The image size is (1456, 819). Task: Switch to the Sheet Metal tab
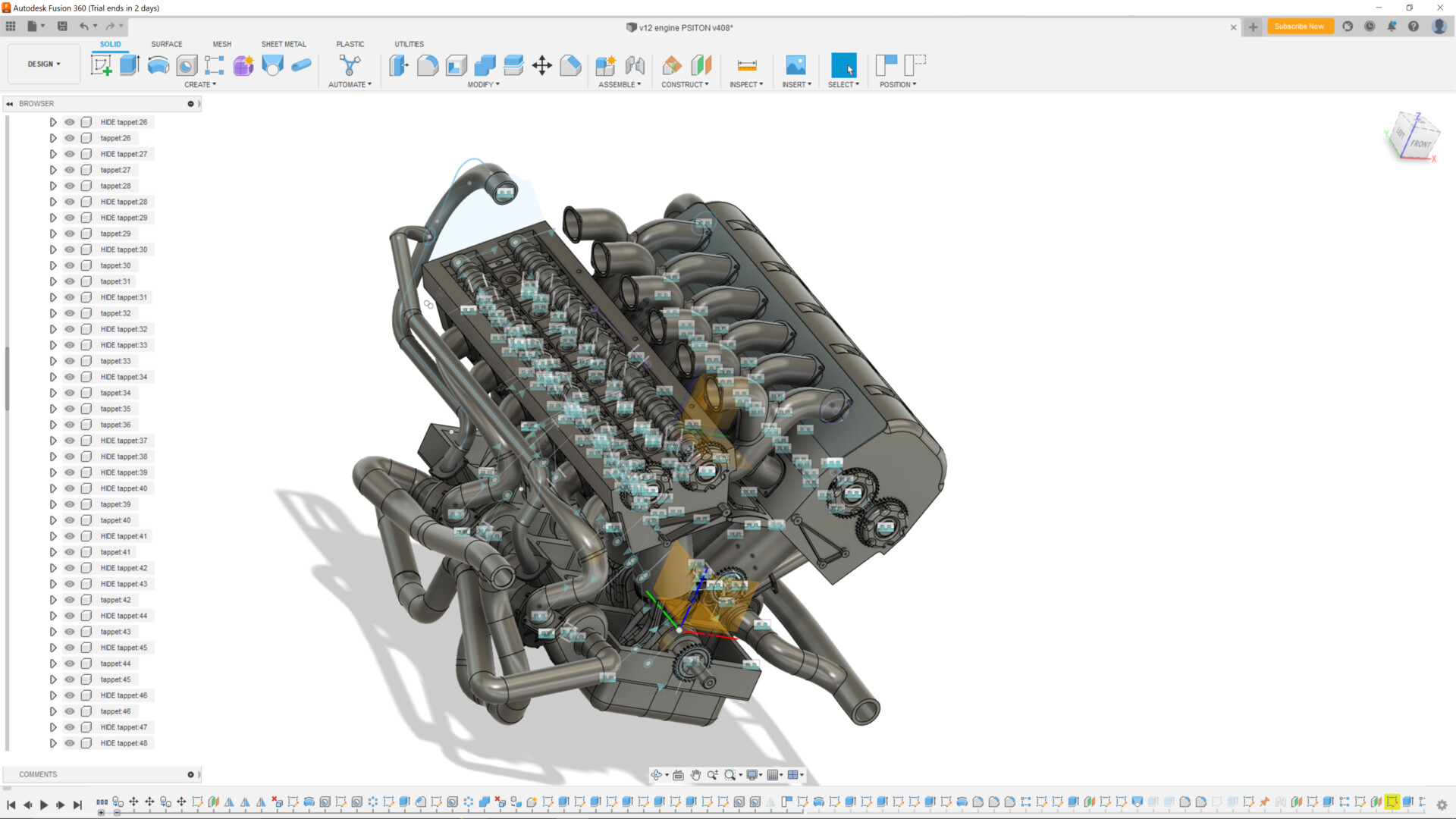284,44
